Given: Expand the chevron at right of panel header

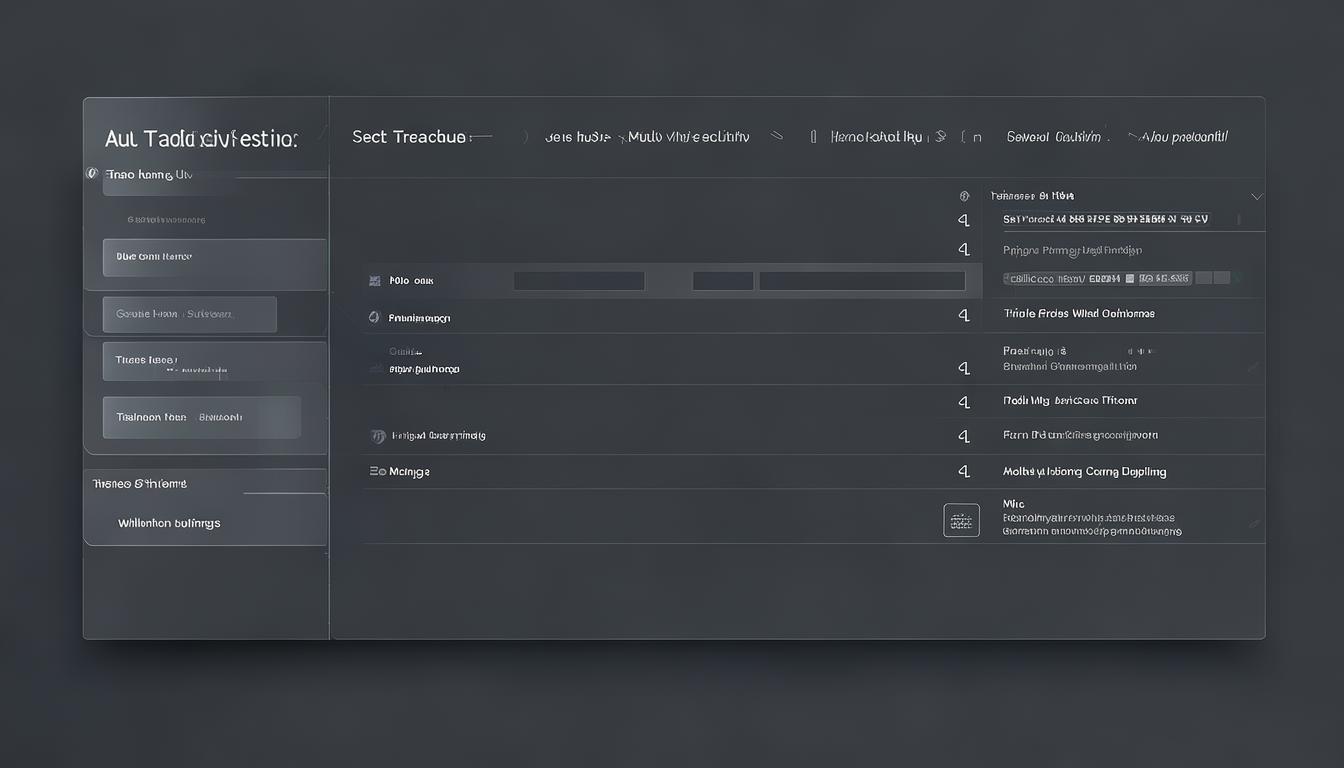Looking at the screenshot, I should (1257, 196).
